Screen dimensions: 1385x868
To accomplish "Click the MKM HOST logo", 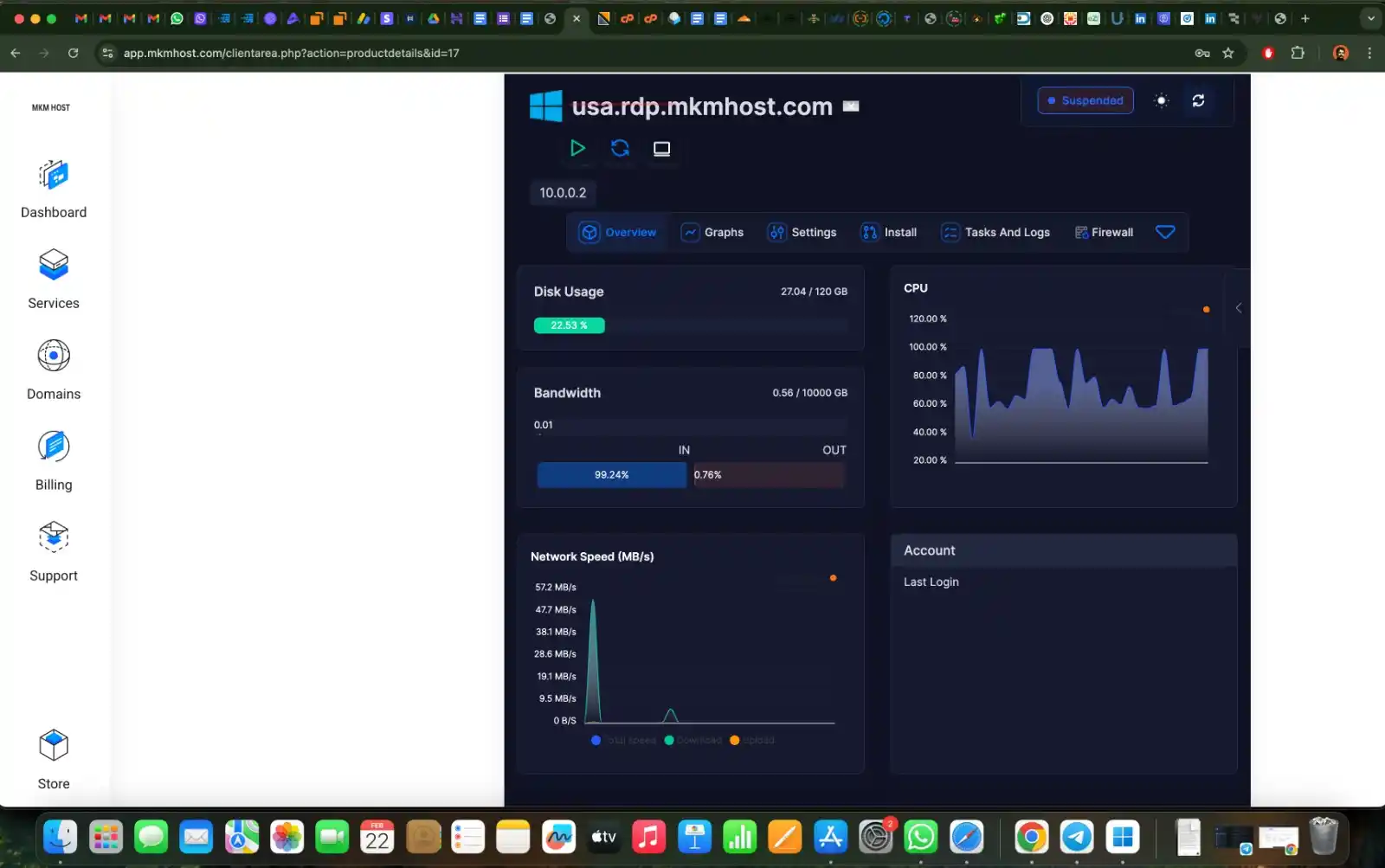I will coord(51,107).
